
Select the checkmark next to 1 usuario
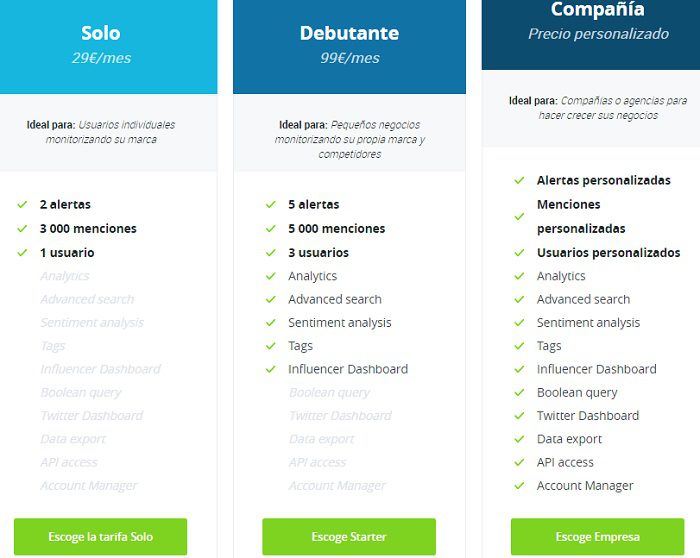22,253
